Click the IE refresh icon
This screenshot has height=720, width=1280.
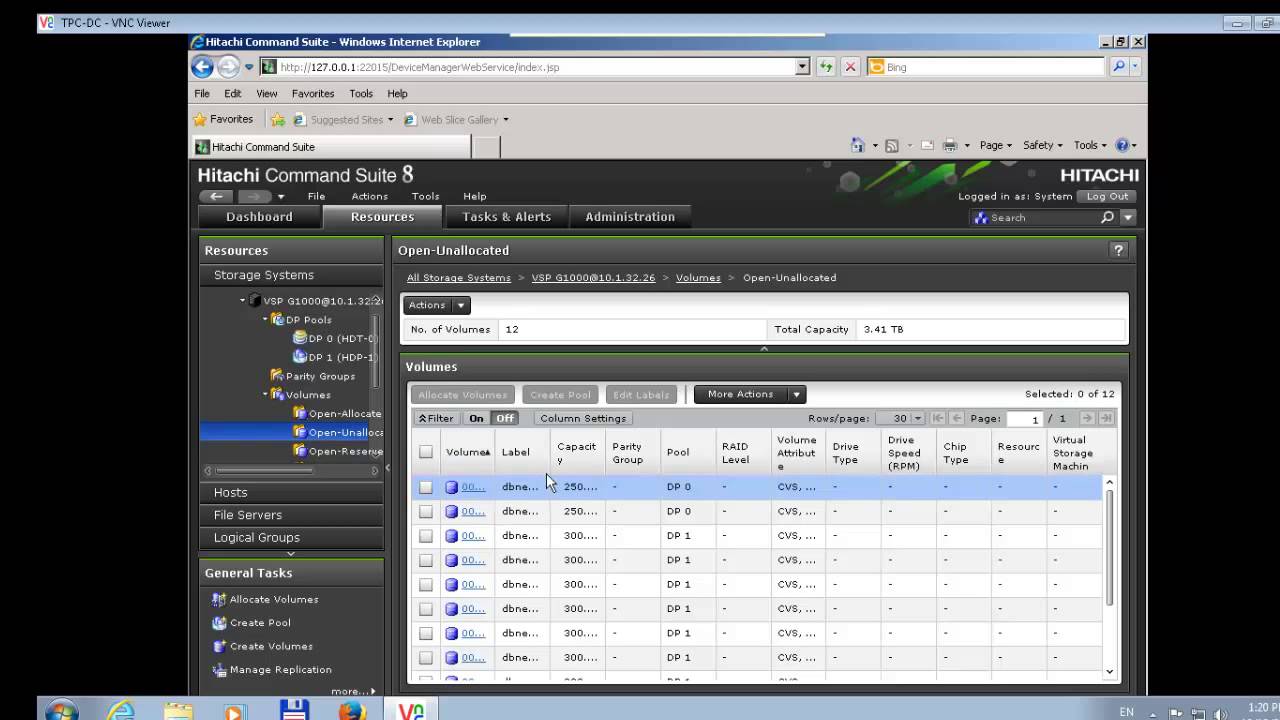(x=826, y=67)
